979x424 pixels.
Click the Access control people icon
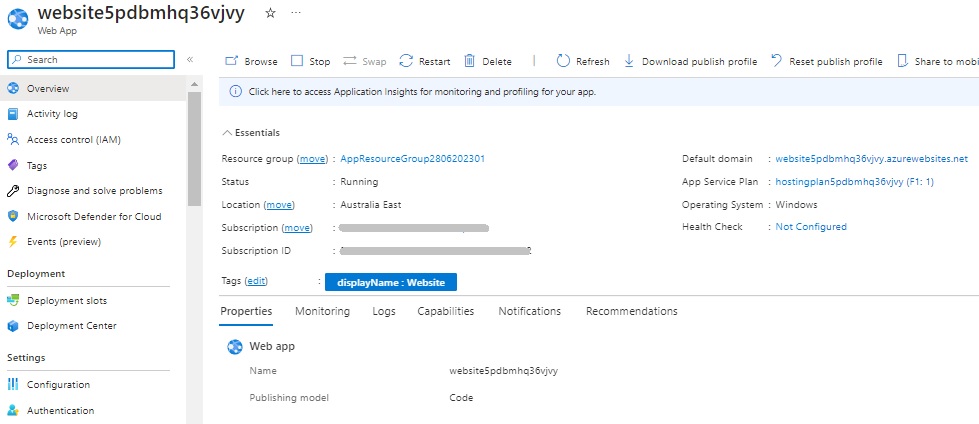click(x=13, y=139)
